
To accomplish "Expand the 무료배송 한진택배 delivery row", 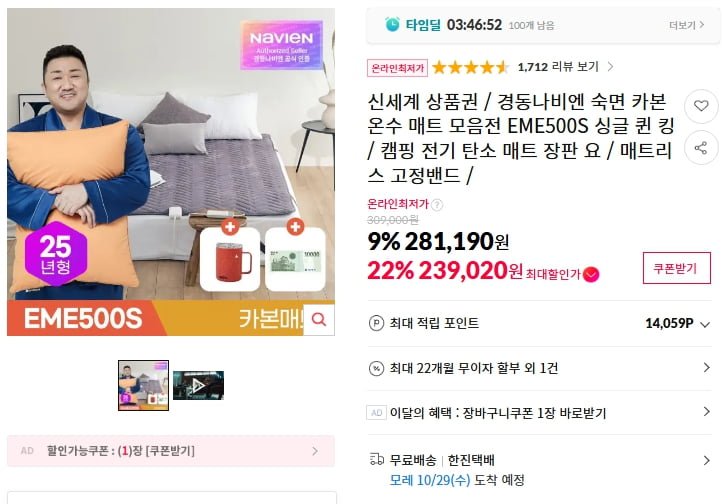I will coord(539,469).
